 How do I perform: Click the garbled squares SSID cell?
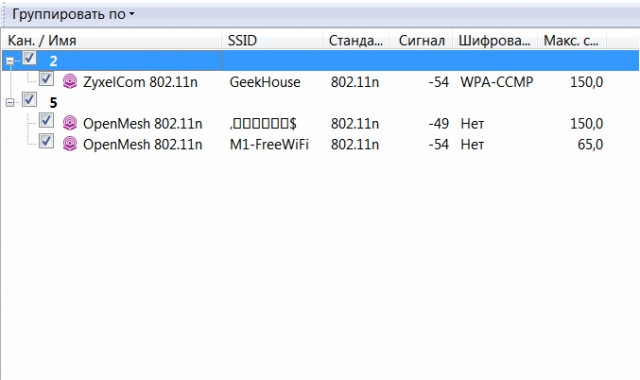click(x=263, y=123)
